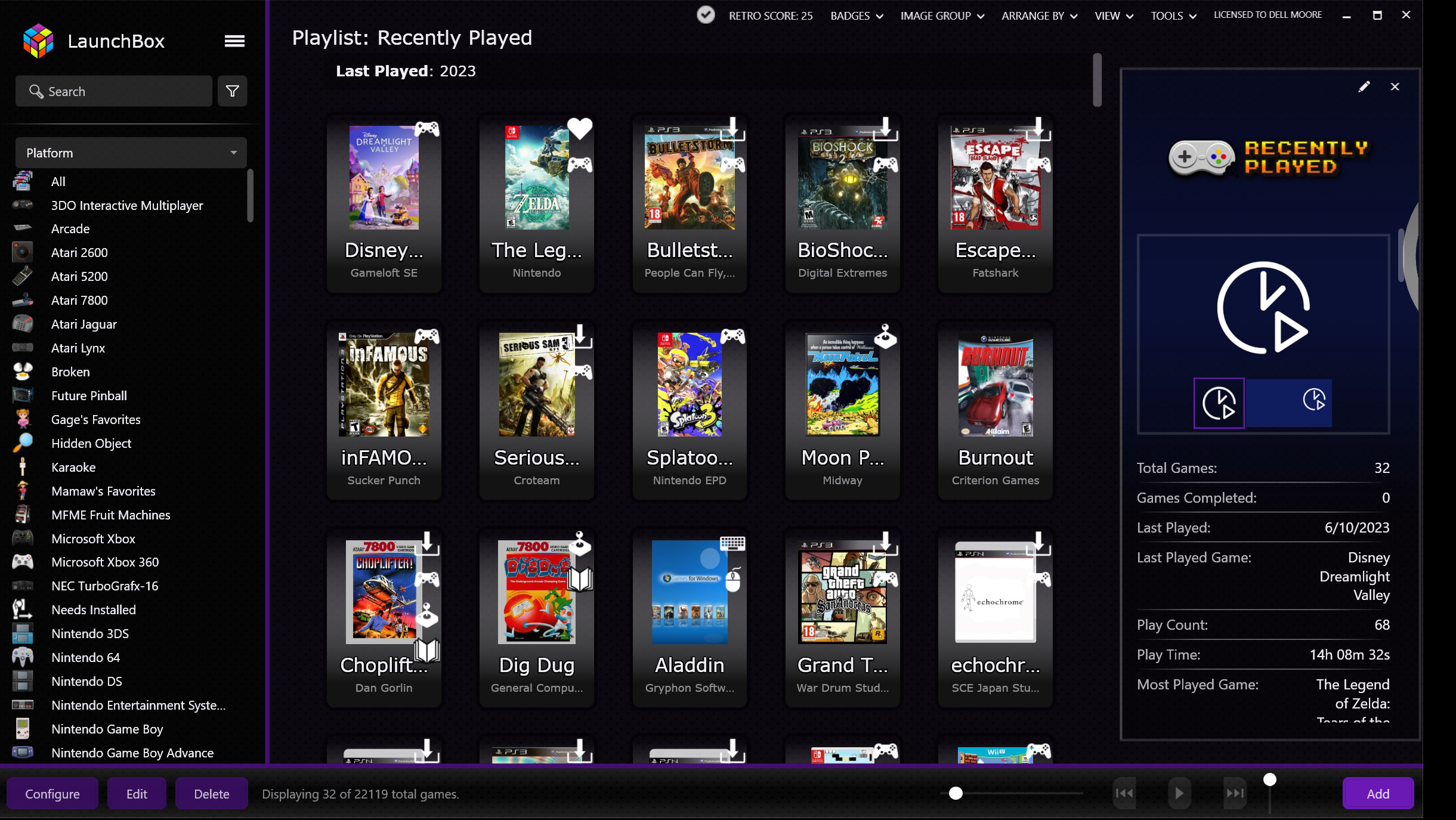
Task: Open the Badges dropdown menu
Action: click(857, 16)
